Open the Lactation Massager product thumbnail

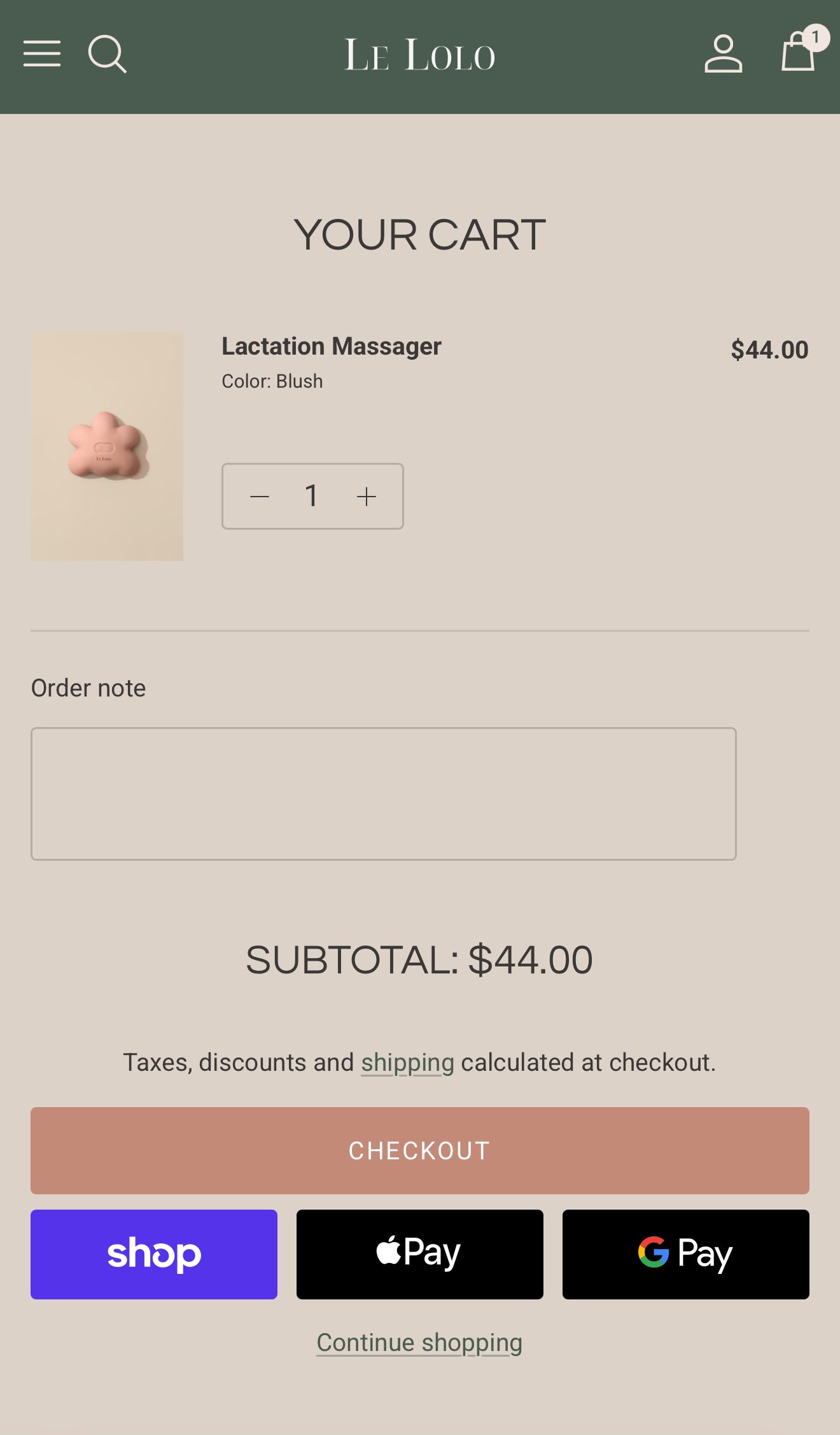[107, 446]
